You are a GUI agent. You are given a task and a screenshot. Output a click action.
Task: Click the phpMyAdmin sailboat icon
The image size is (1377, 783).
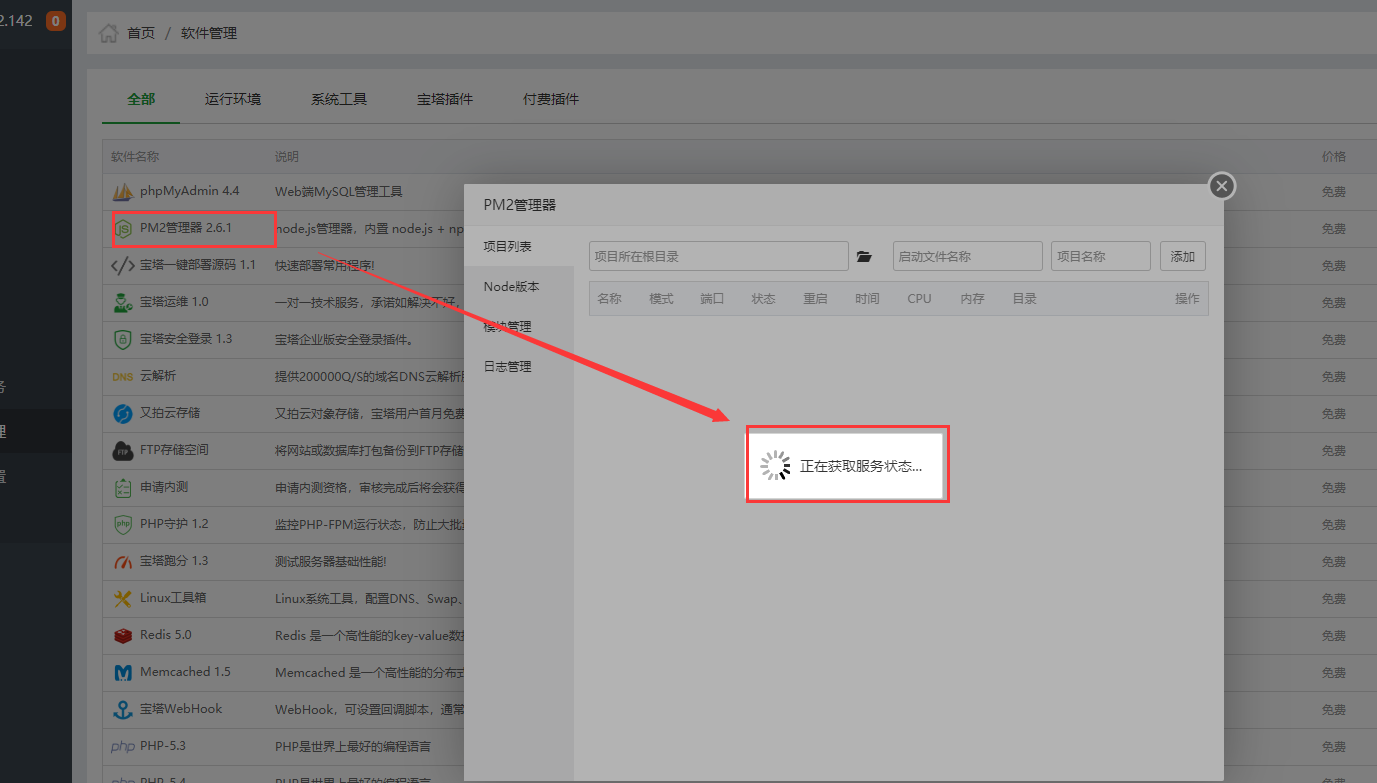pyautogui.click(x=122, y=191)
